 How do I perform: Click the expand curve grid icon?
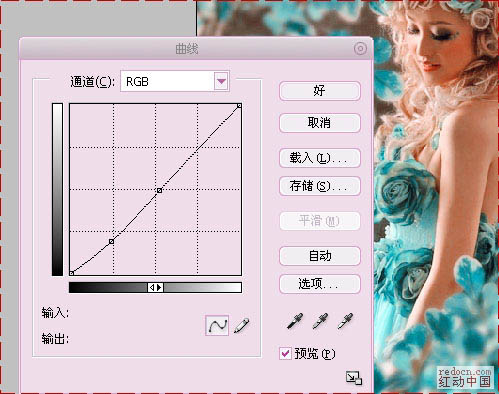pos(354,378)
